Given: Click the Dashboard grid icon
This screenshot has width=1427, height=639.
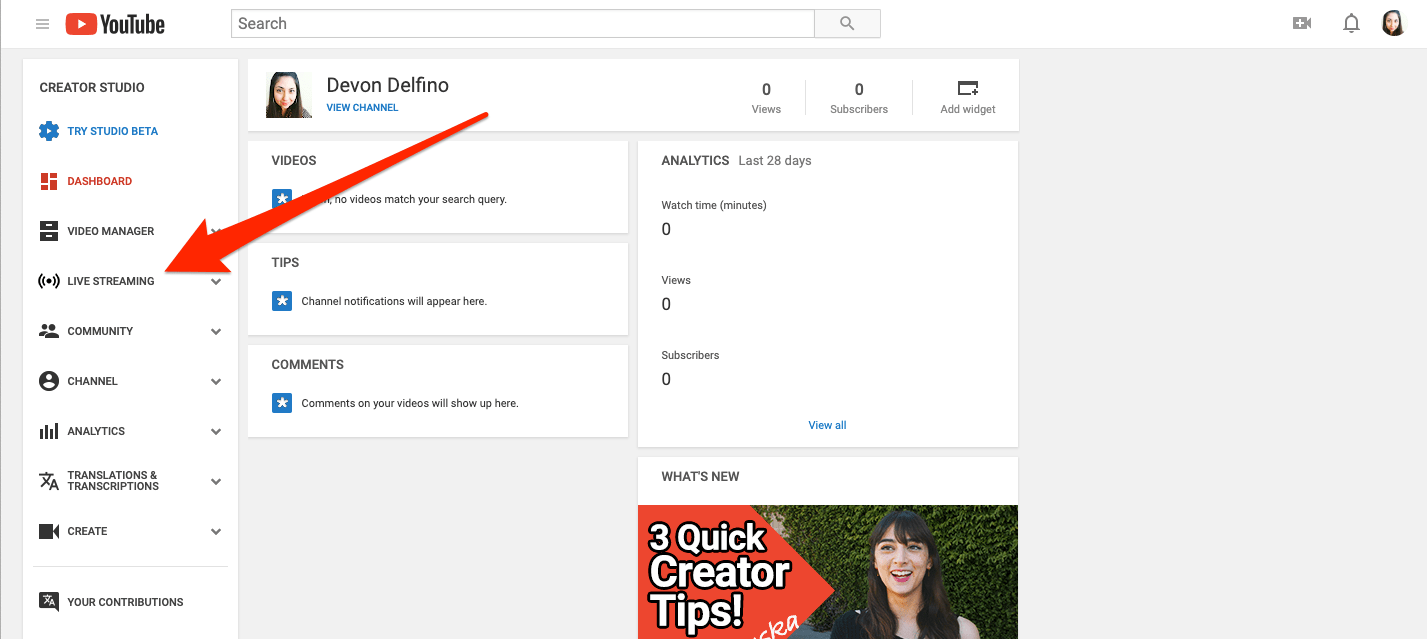Looking at the screenshot, I should tap(49, 181).
